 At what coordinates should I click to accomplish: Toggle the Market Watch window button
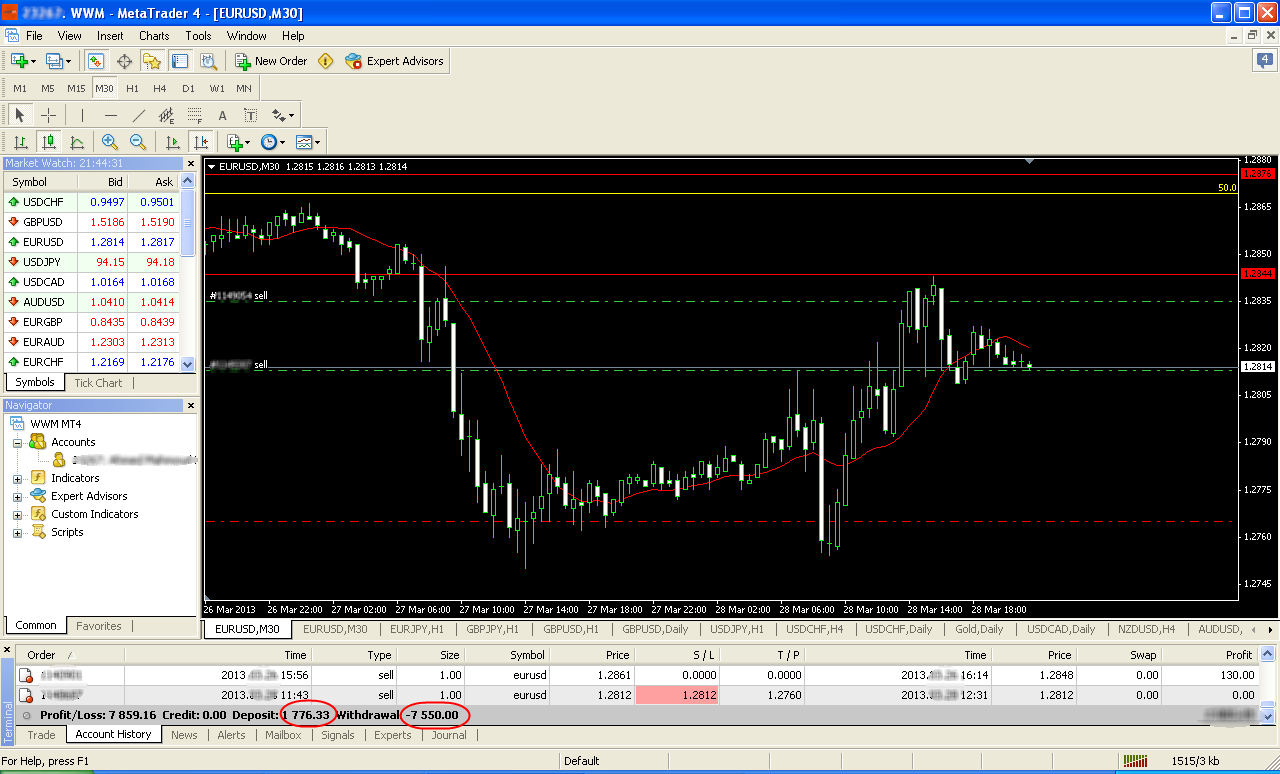click(x=96, y=61)
